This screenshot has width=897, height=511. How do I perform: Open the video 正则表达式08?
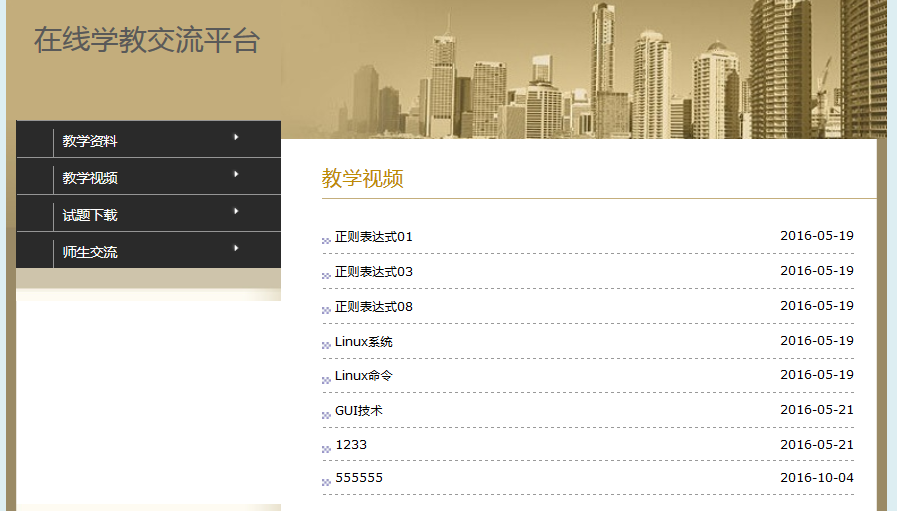[374, 307]
